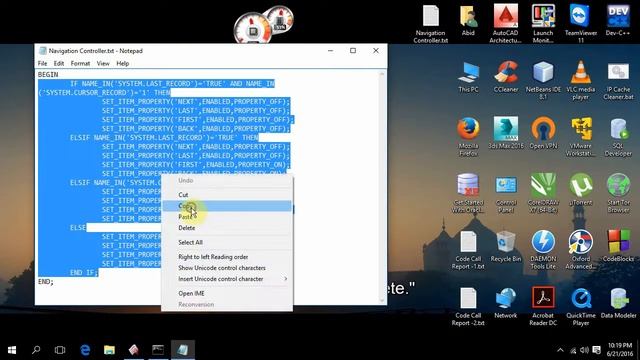Select Show Unicode control characters
Screen dimensions: 640x360
pos(227,268)
